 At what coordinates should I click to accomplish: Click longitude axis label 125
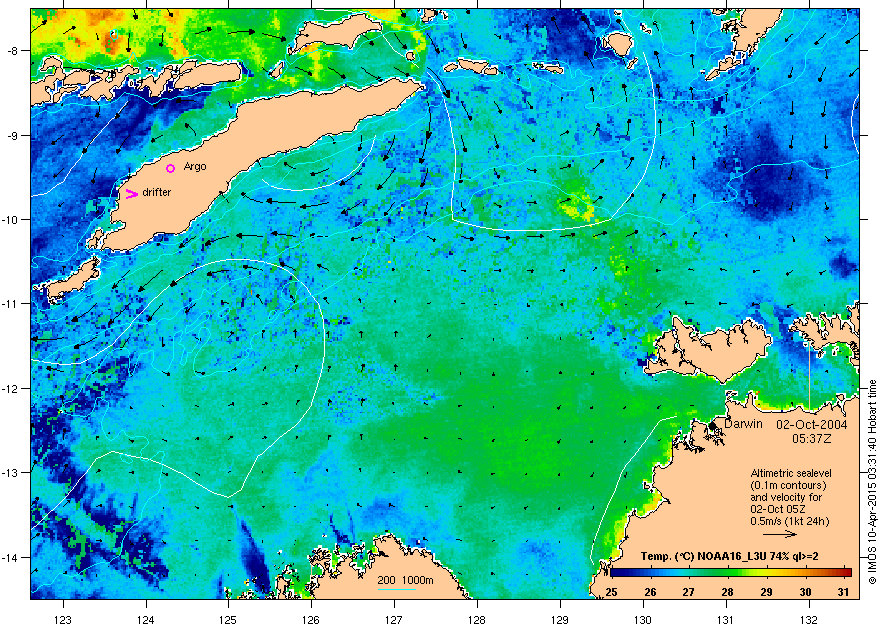point(228,620)
